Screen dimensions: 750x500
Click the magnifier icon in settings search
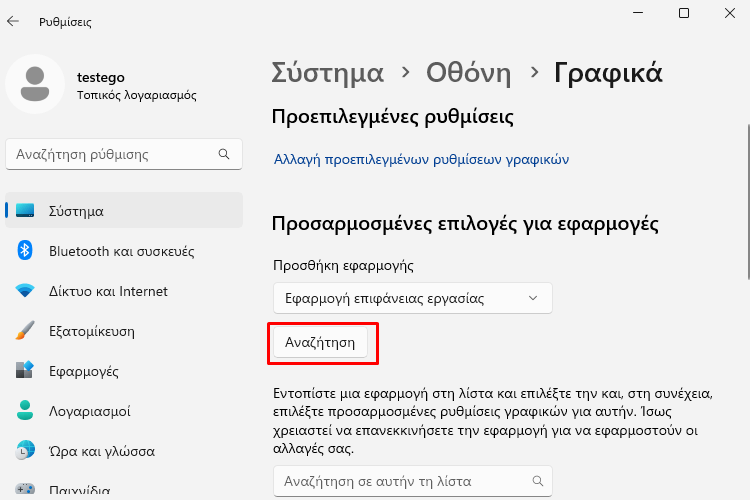click(x=224, y=154)
